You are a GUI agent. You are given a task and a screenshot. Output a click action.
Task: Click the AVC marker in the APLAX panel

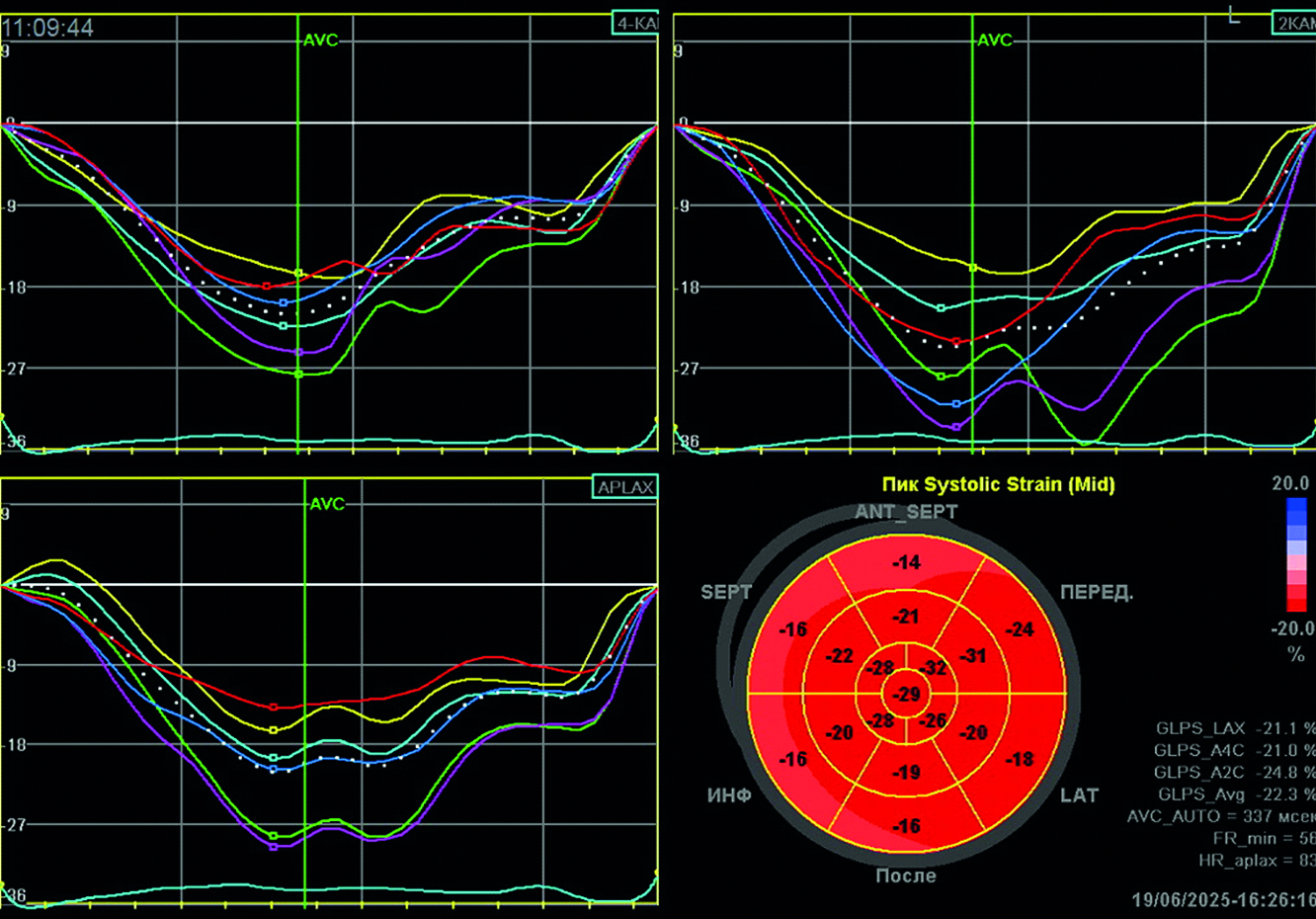[326, 504]
